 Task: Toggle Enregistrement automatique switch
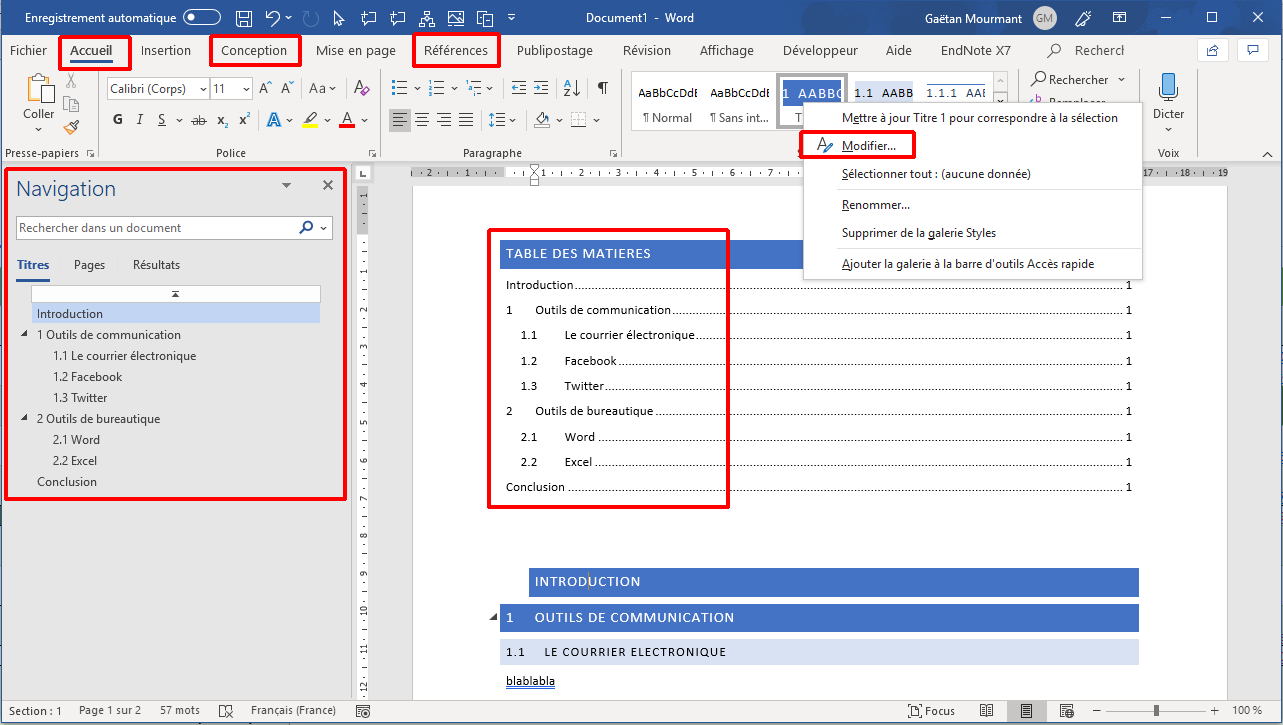pyautogui.click(x=202, y=18)
